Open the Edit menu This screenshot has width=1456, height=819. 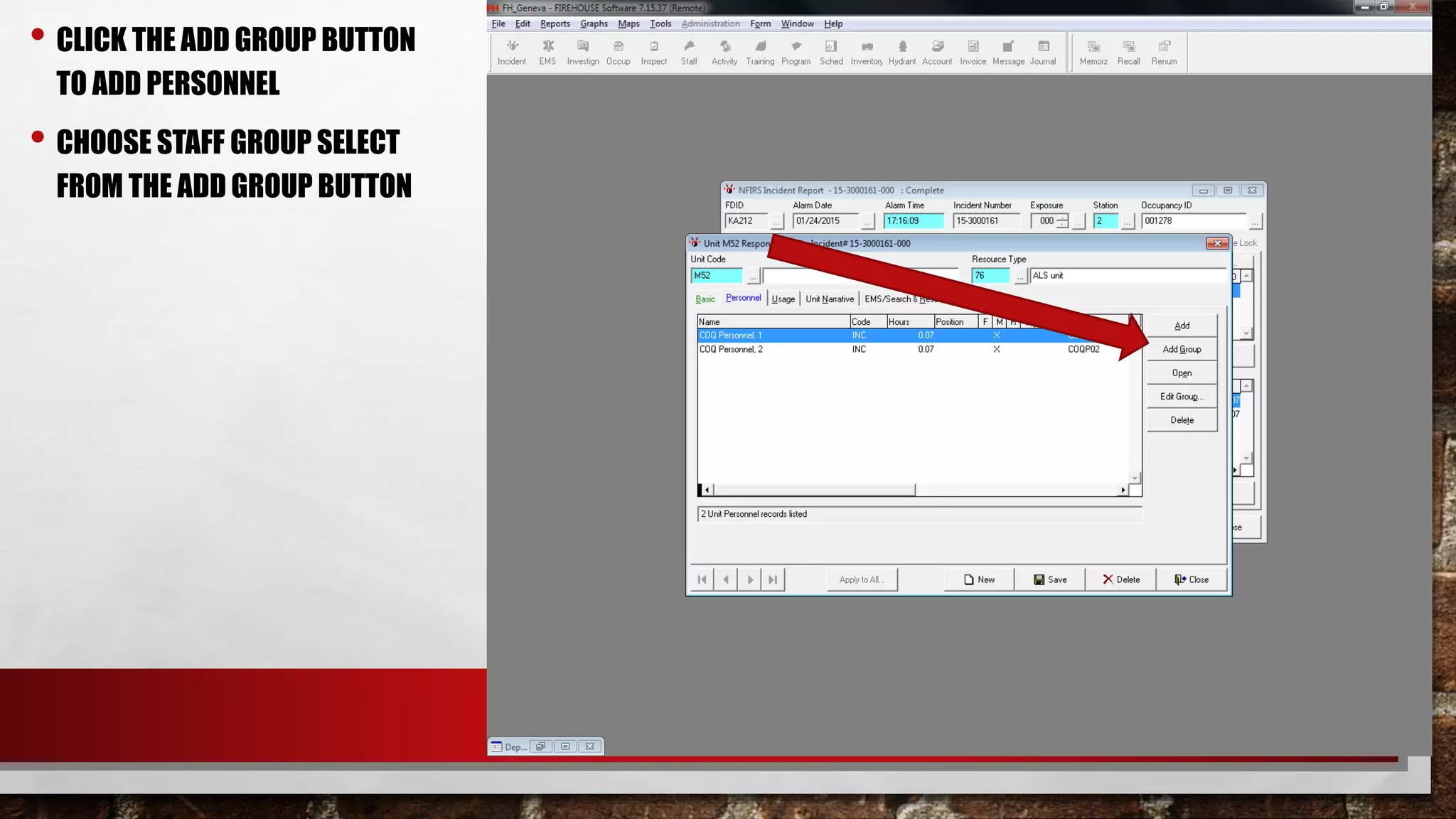pyautogui.click(x=523, y=23)
